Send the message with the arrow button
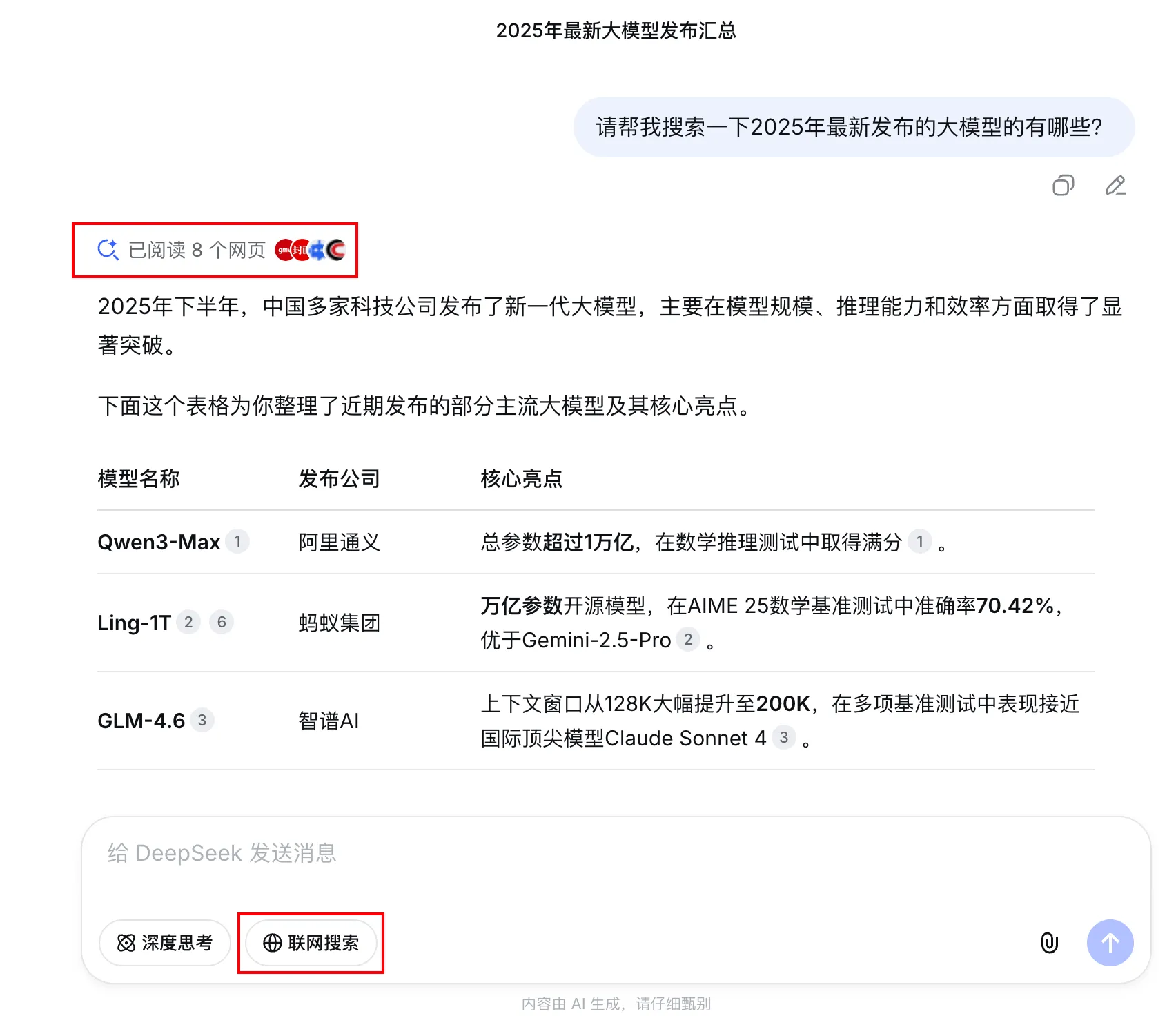This screenshot has height=1016, width=1176. pyautogui.click(x=1110, y=943)
